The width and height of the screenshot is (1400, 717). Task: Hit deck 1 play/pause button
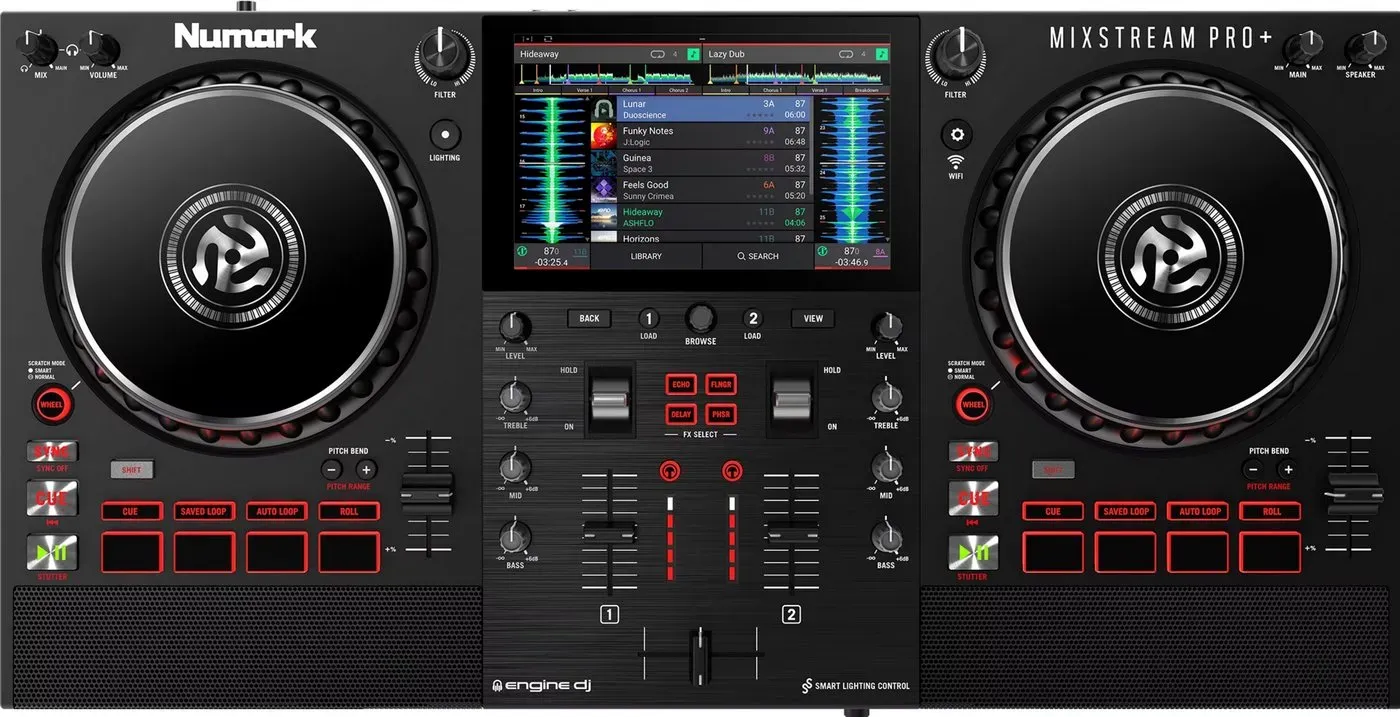(x=52, y=552)
